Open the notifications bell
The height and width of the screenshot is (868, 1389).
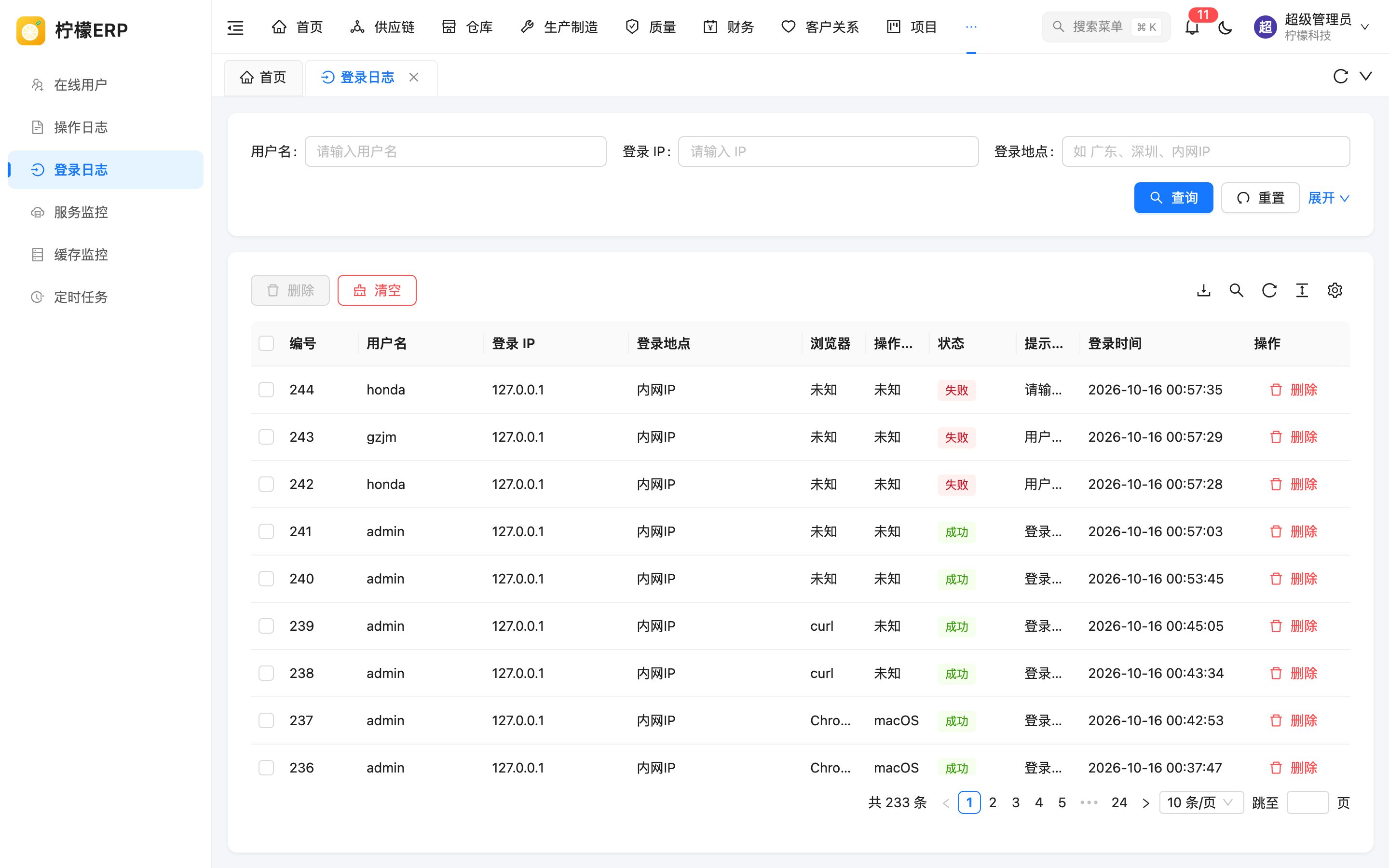pyautogui.click(x=1192, y=27)
